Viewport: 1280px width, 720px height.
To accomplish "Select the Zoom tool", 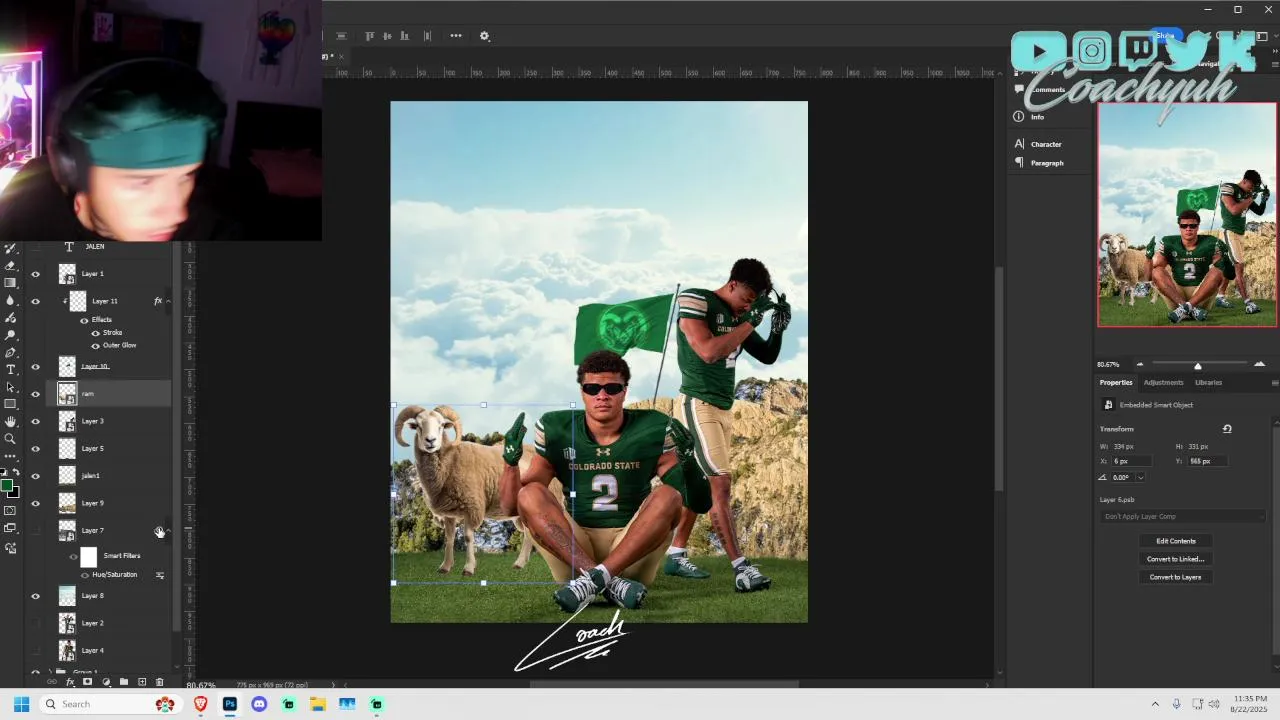I will (x=10, y=438).
